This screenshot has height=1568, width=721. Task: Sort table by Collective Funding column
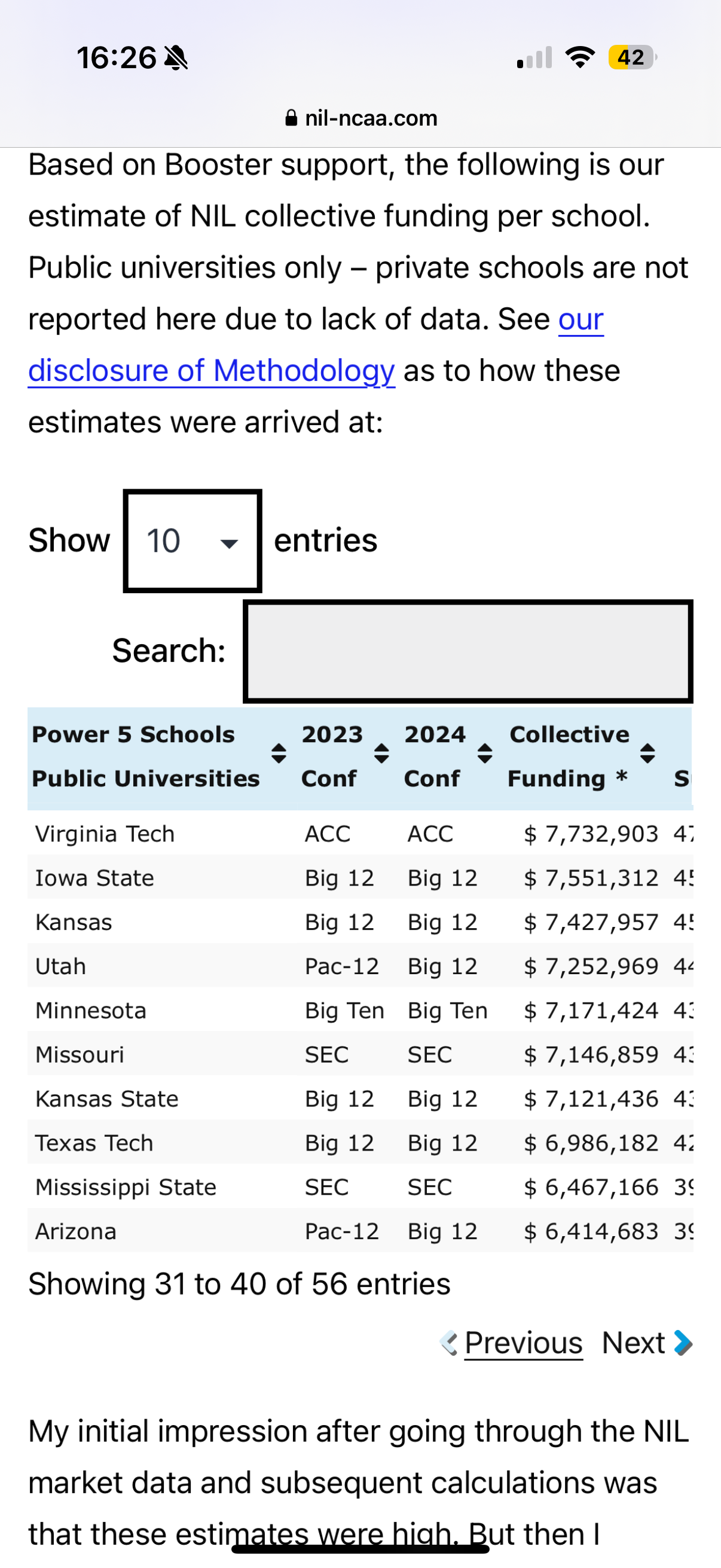point(647,754)
